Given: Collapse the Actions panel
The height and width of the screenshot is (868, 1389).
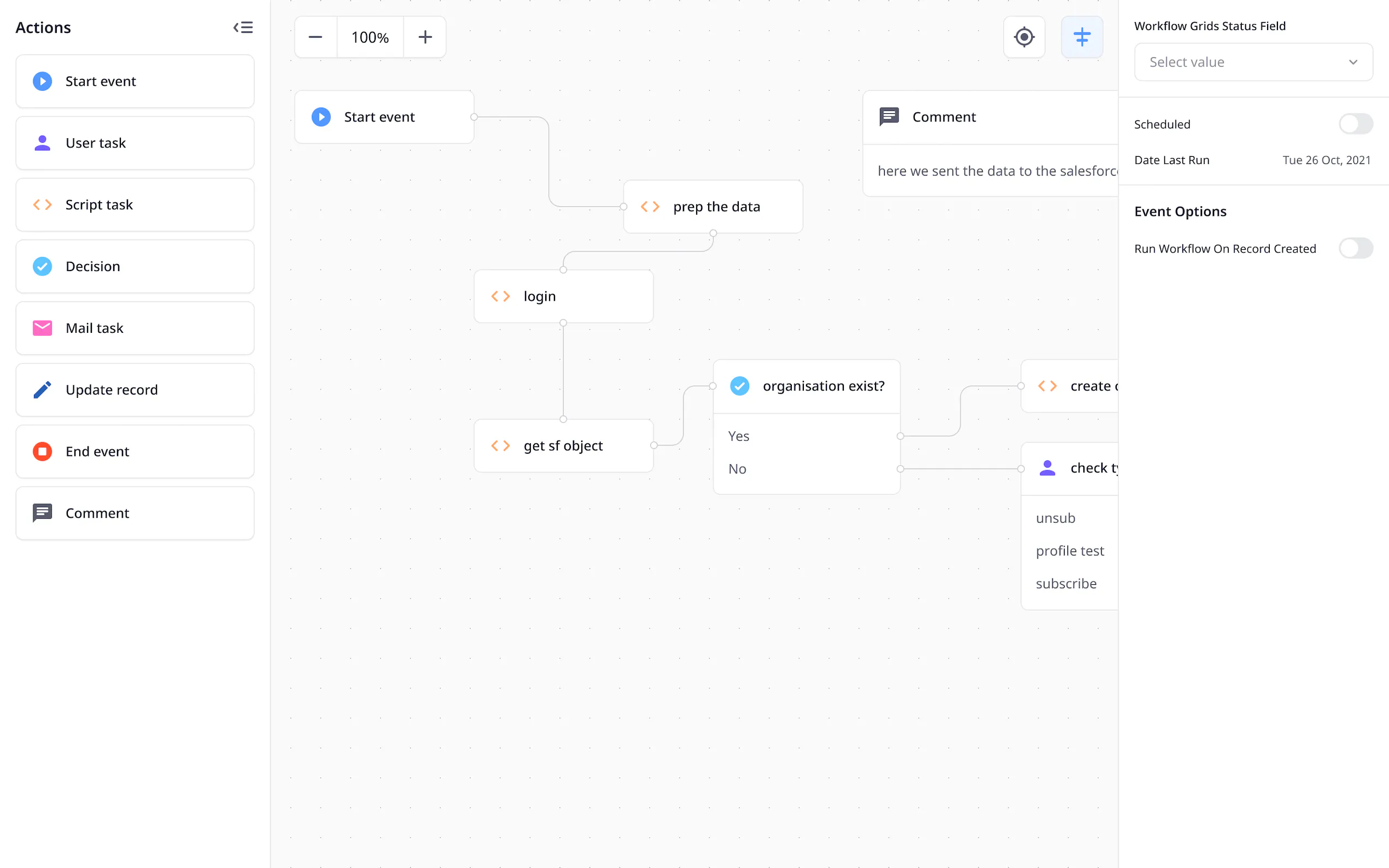Looking at the screenshot, I should (243, 27).
